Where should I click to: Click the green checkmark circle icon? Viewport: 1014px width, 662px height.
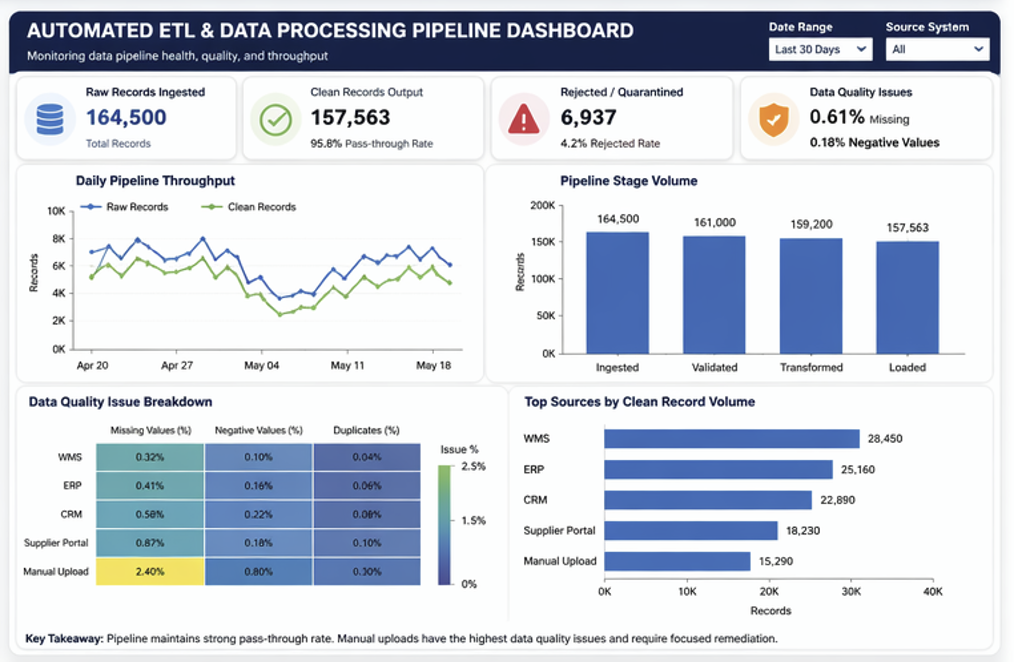[274, 119]
